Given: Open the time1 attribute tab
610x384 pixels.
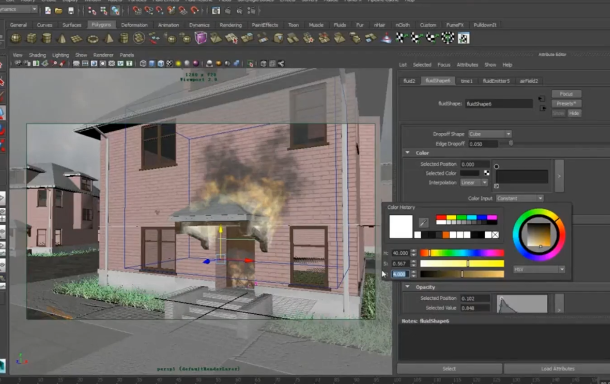Looking at the screenshot, I should 466,81.
